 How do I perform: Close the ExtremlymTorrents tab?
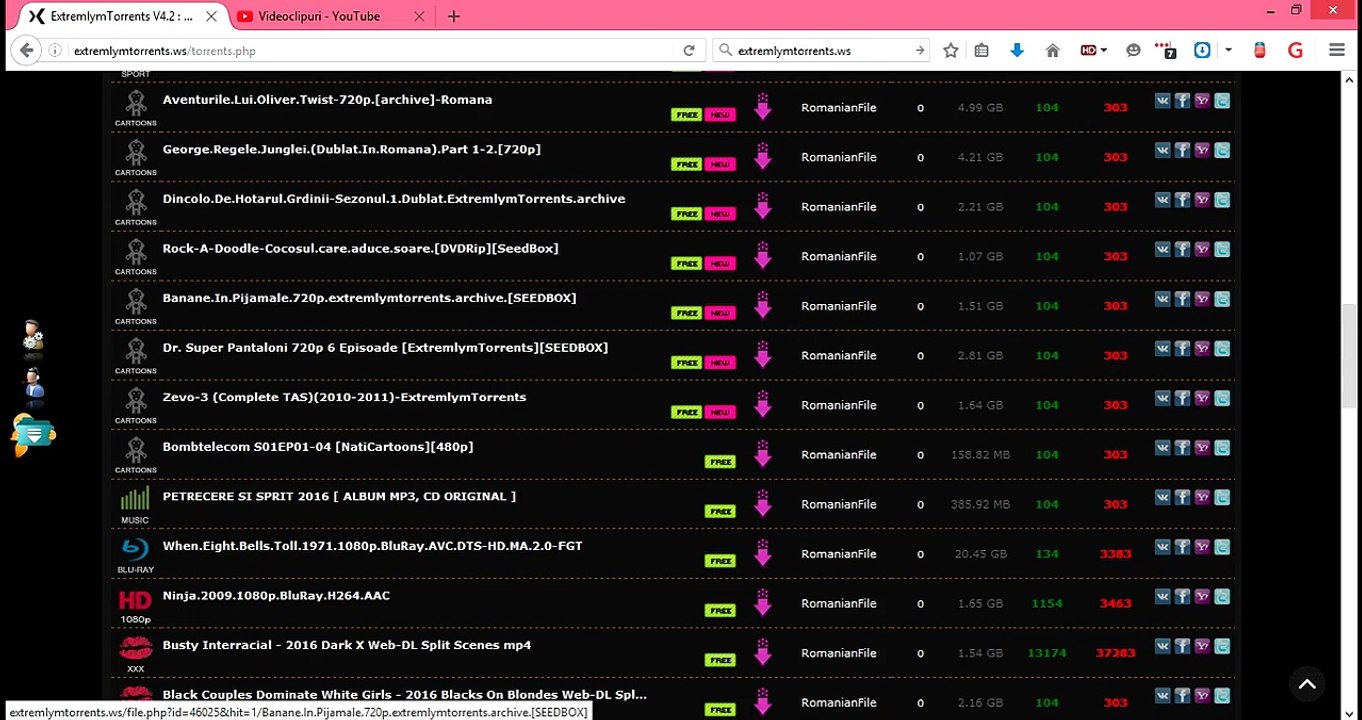click(x=211, y=16)
